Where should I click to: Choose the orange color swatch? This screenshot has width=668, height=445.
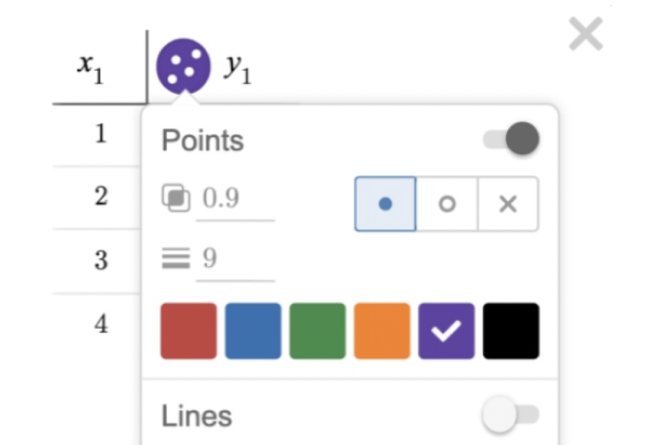click(x=382, y=331)
